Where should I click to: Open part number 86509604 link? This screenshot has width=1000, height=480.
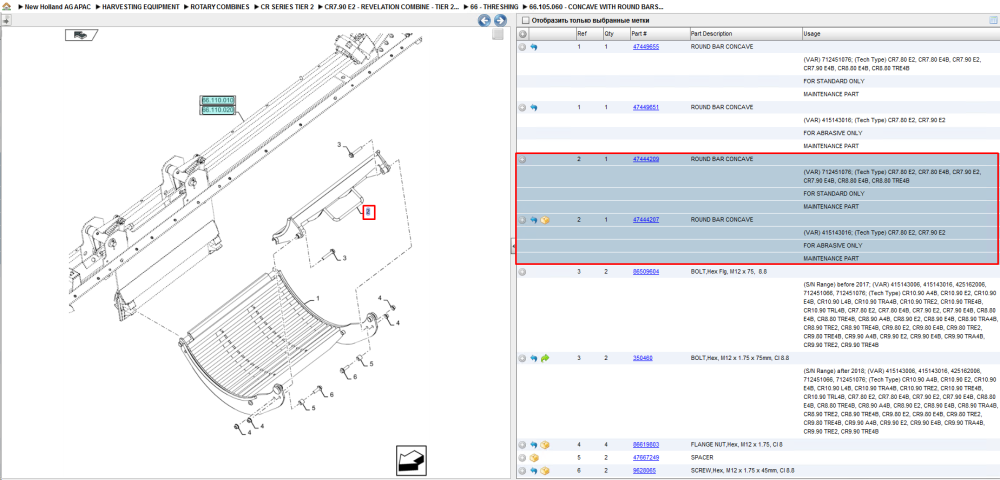click(645, 272)
